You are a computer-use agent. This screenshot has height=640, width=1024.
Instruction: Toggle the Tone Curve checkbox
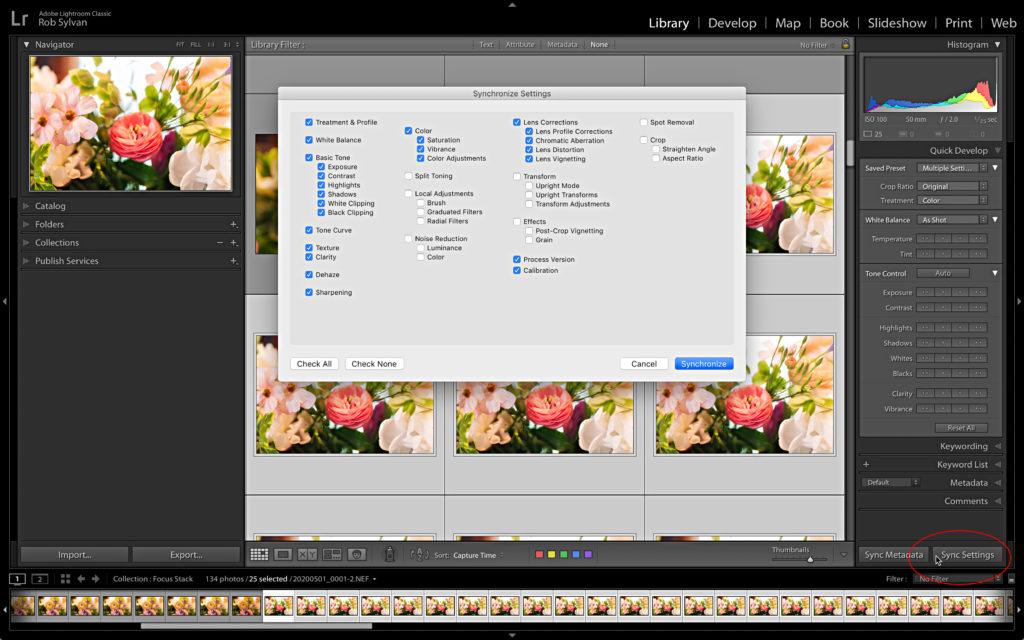coord(309,230)
